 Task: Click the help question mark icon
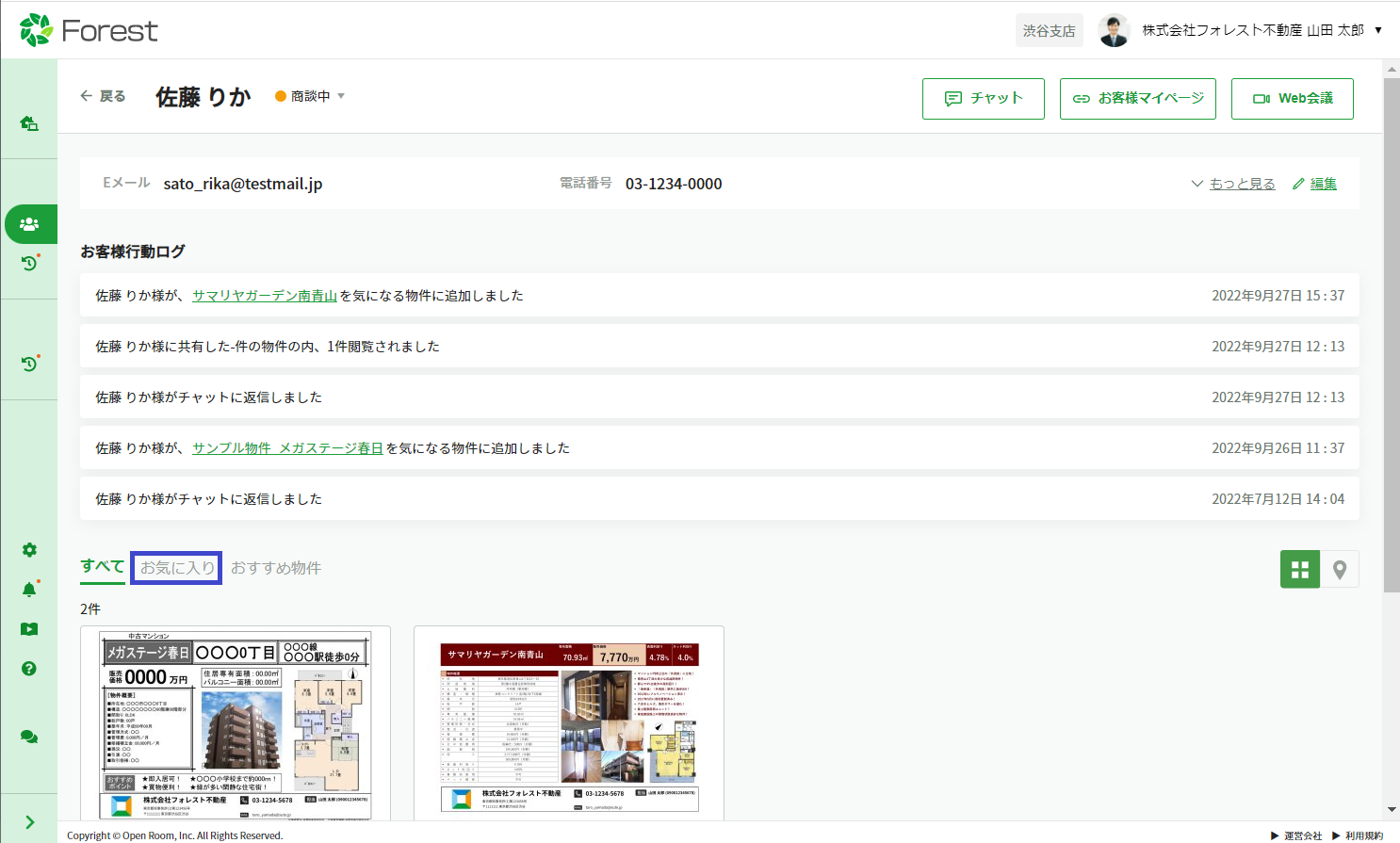point(29,669)
